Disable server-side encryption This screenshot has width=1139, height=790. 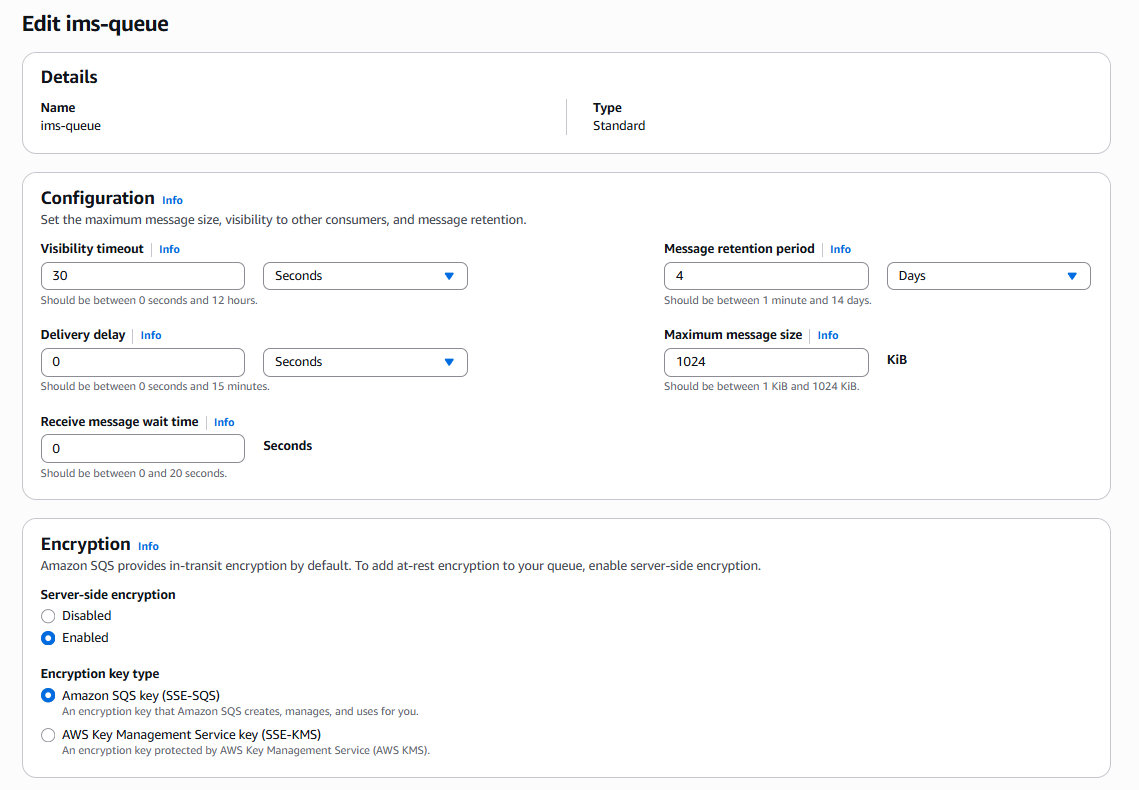48,616
